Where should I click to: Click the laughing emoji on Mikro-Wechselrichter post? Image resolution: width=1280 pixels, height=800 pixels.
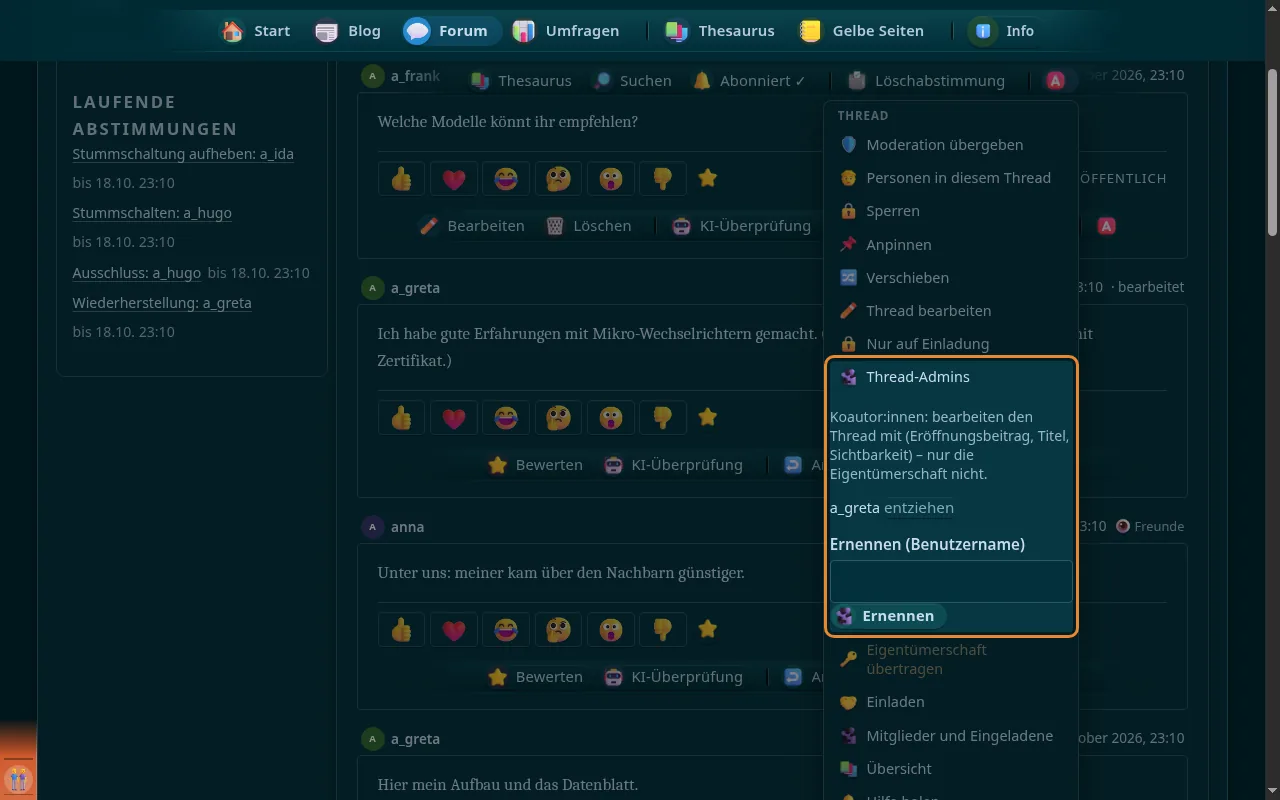[506, 417]
